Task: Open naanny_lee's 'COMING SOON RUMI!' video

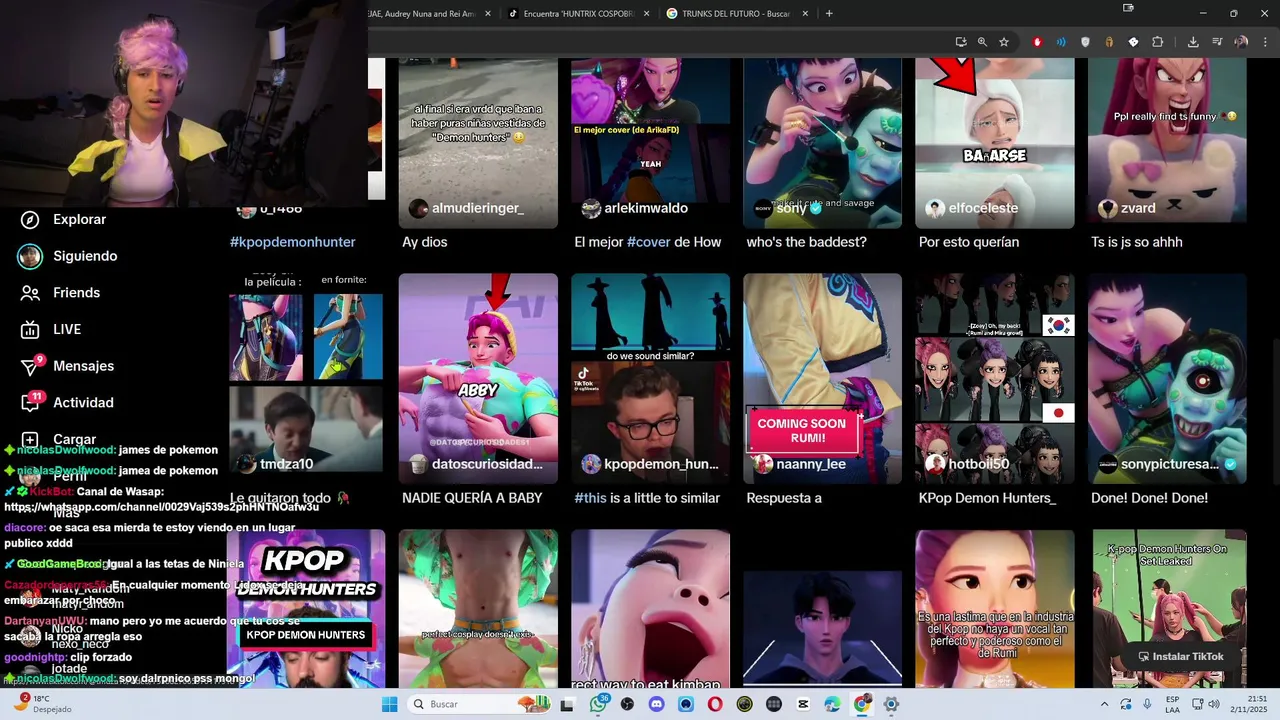Action: [822, 378]
